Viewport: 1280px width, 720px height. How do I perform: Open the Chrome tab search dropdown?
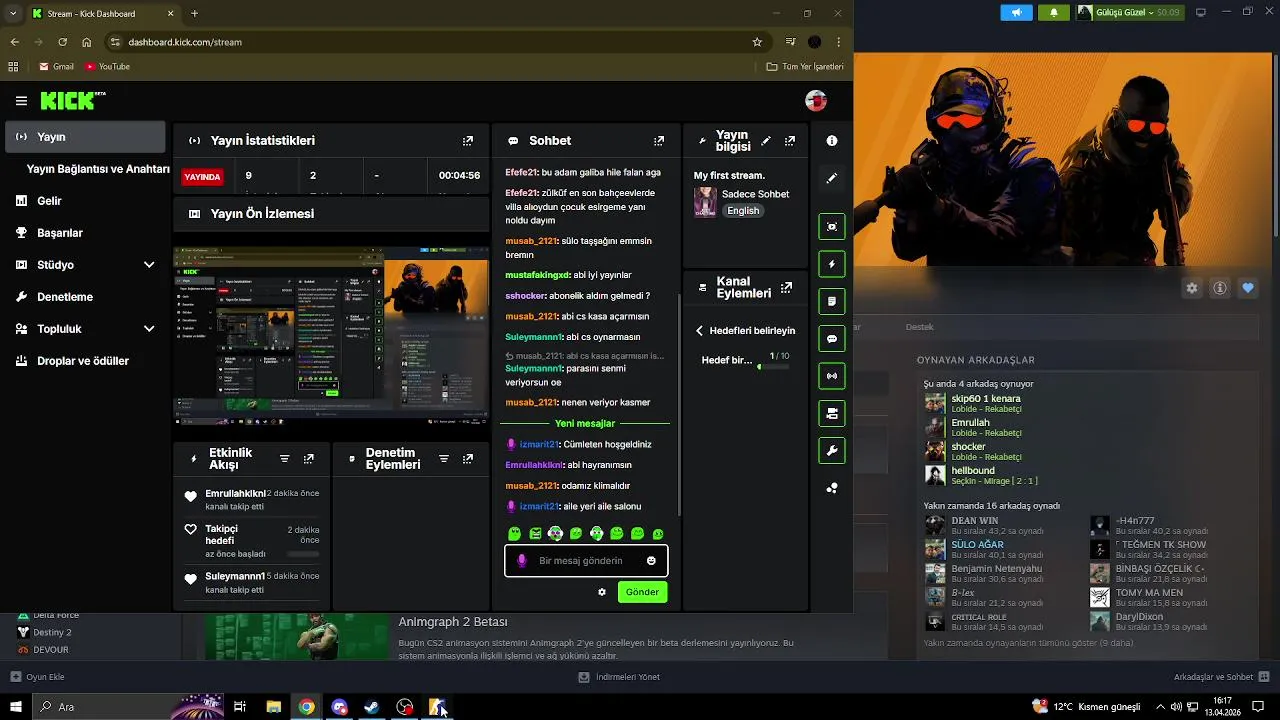tap(13, 13)
